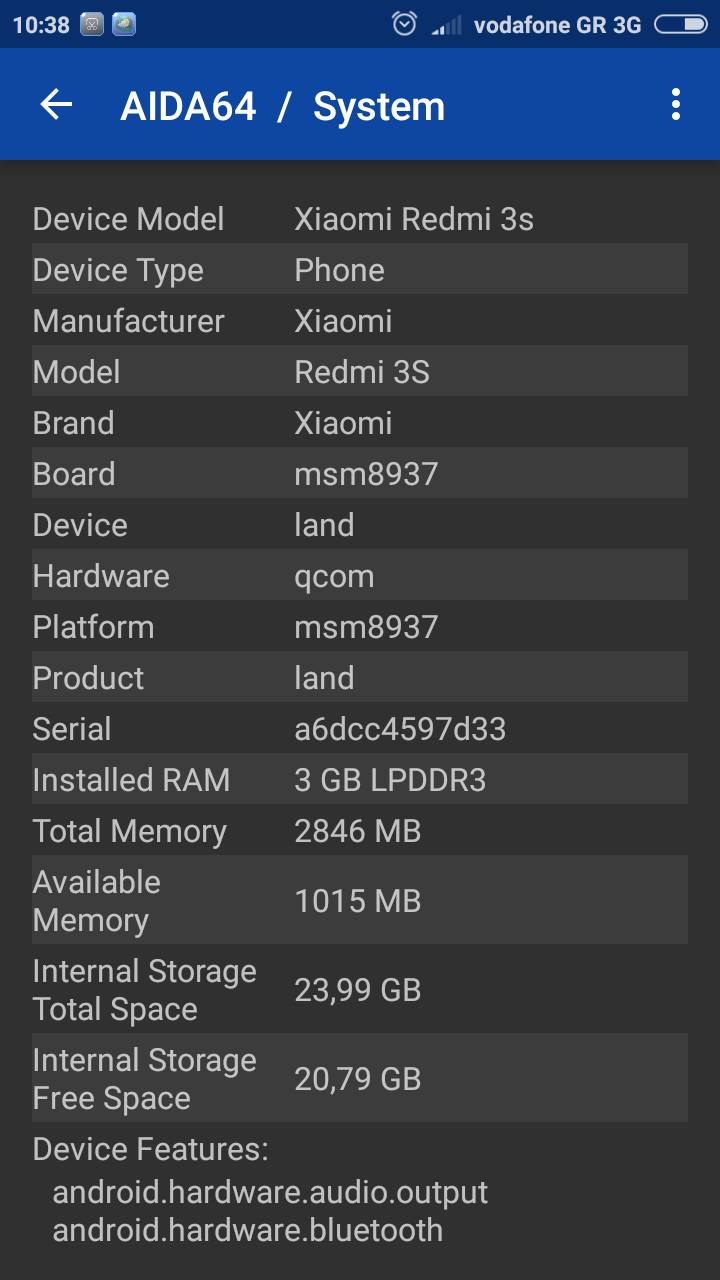Screen dimensions: 720x1280
Task: Tap the battery indicator icon
Action: pyautogui.click(x=680, y=24)
